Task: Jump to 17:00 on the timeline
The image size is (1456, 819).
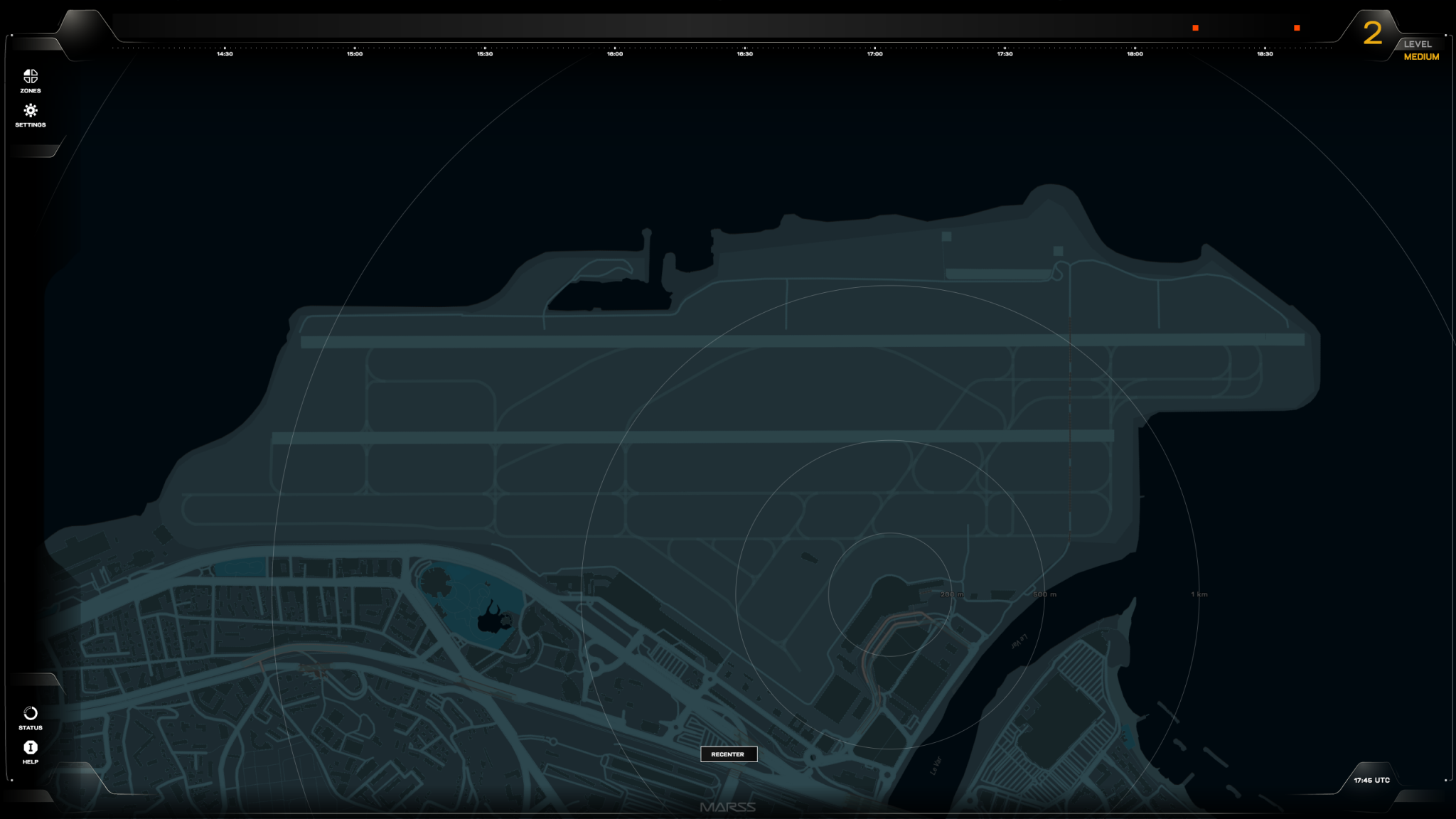Action: 874,53
